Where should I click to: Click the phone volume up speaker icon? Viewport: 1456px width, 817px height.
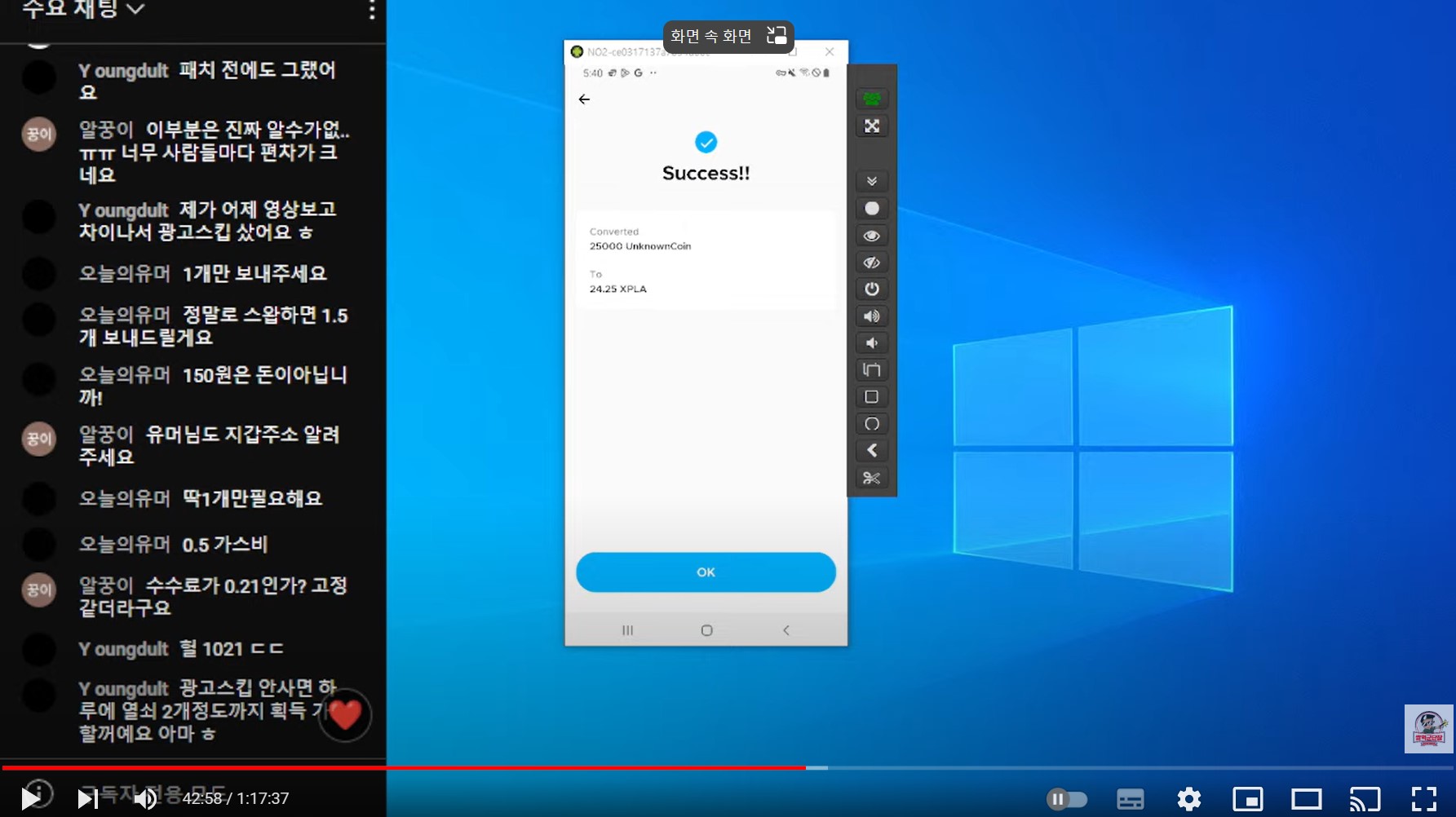point(871,316)
